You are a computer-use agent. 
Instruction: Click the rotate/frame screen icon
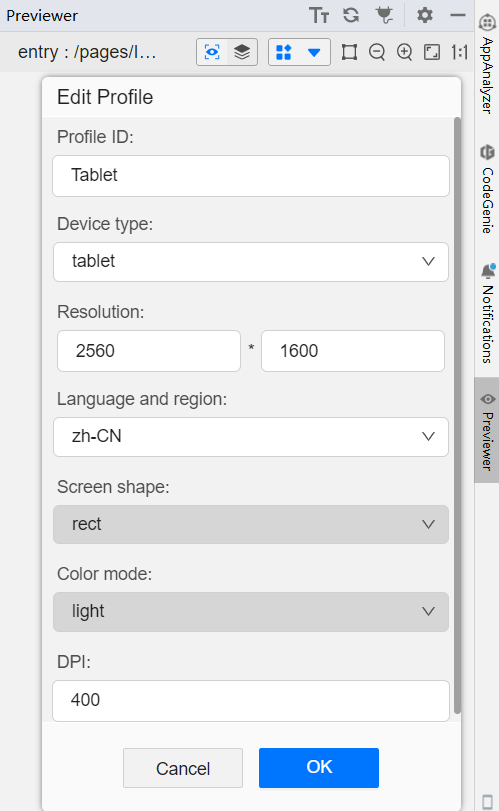point(350,52)
